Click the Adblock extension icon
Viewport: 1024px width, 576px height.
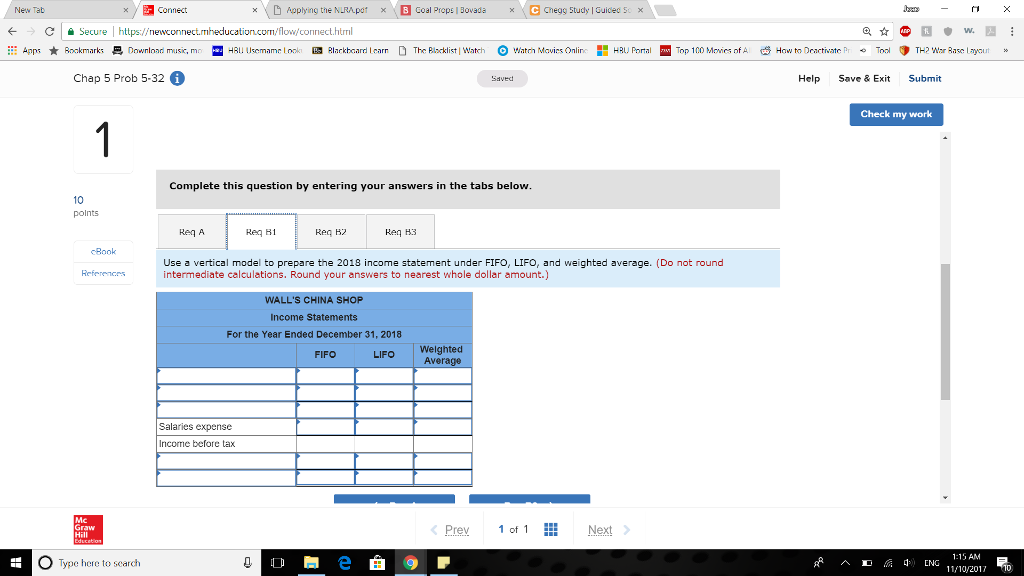click(x=905, y=31)
